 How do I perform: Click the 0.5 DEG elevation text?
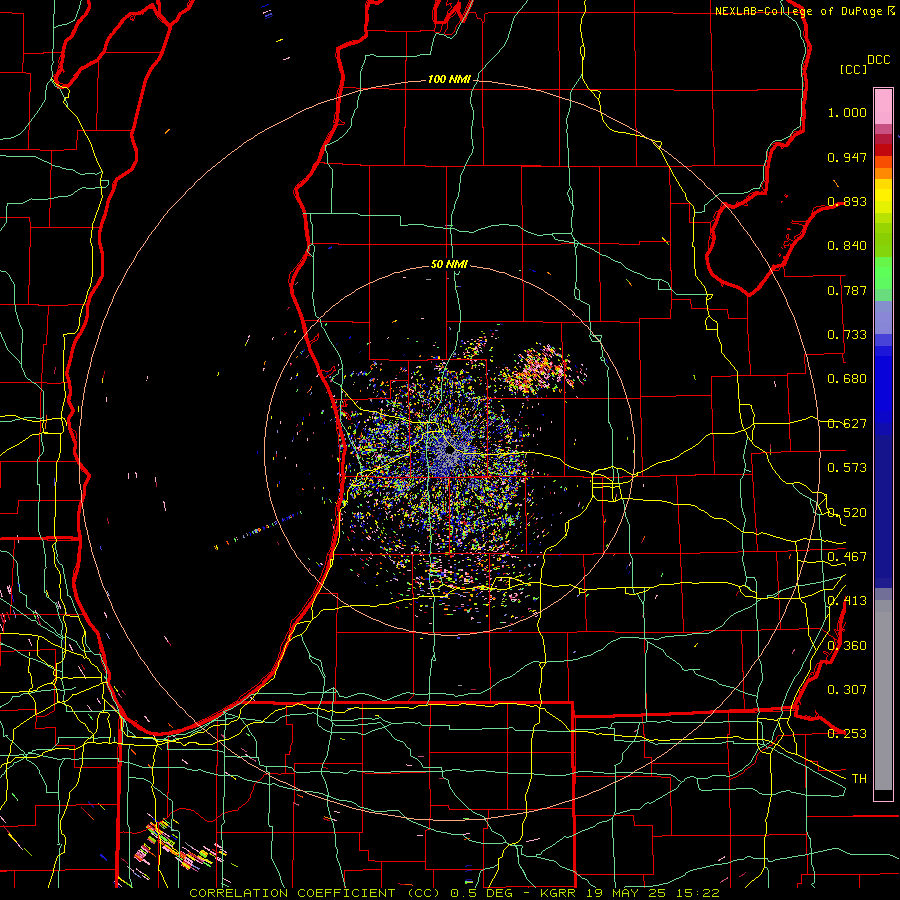[x=481, y=893]
